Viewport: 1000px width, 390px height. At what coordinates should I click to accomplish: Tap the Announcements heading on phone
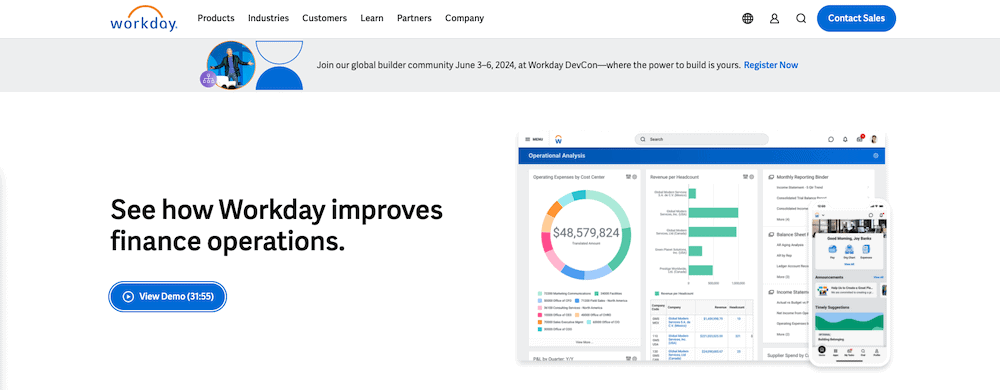(829, 277)
